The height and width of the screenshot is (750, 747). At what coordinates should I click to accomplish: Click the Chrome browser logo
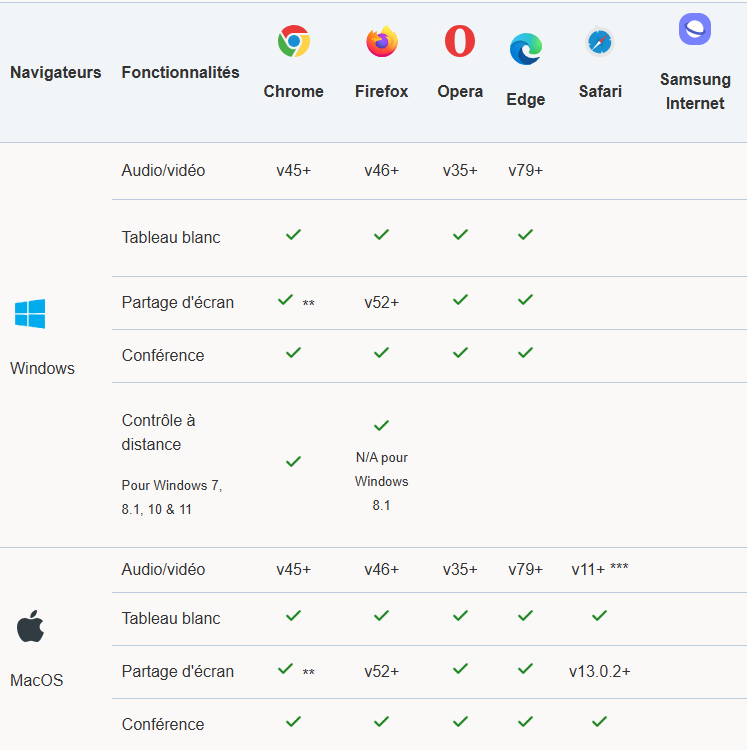pyautogui.click(x=293, y=42)
